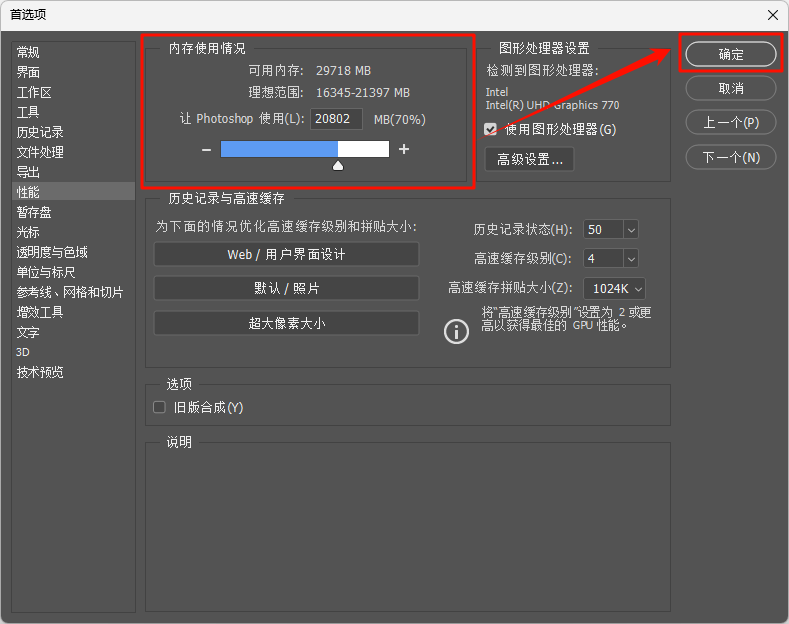The height and width of the screenshot is (624, 789).
Task: Open the 界面 preferences category
Action: tap(28, 72)
